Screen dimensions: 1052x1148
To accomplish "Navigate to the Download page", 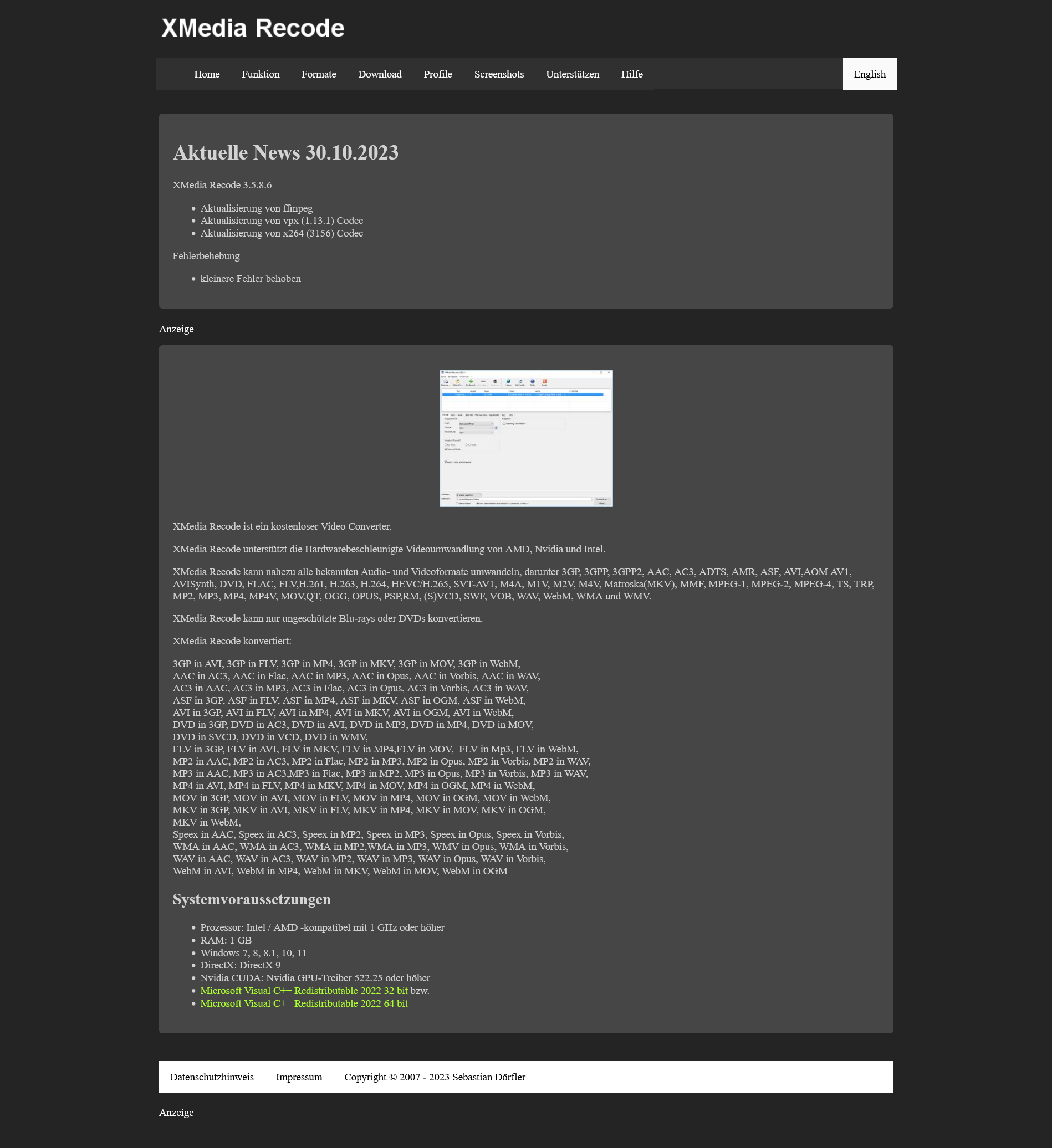I will tap(380, 74).
